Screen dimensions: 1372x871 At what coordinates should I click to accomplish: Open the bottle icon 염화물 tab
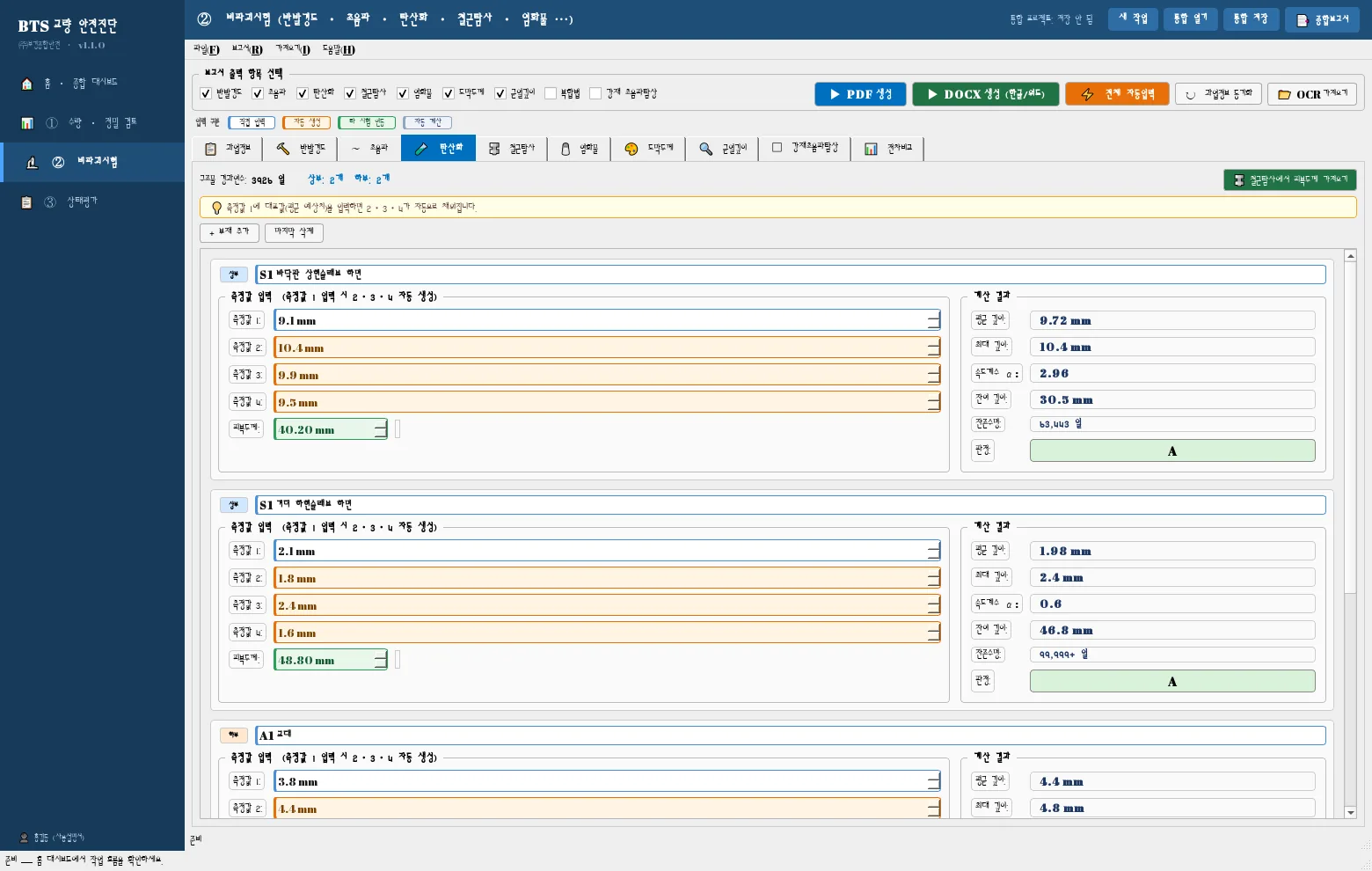(566, 149)
